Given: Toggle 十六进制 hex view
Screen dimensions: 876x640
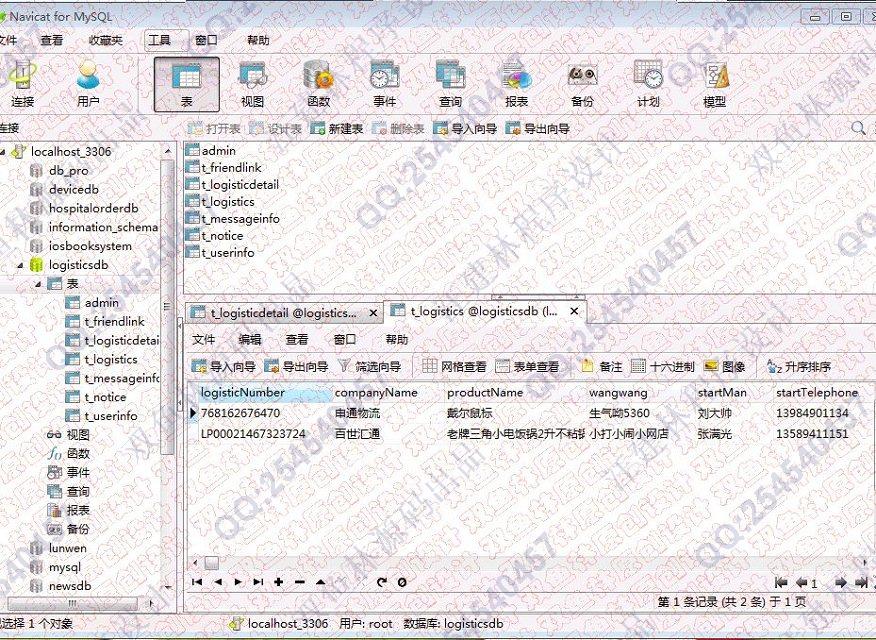Looking at the screenshot, I should 663,366.
